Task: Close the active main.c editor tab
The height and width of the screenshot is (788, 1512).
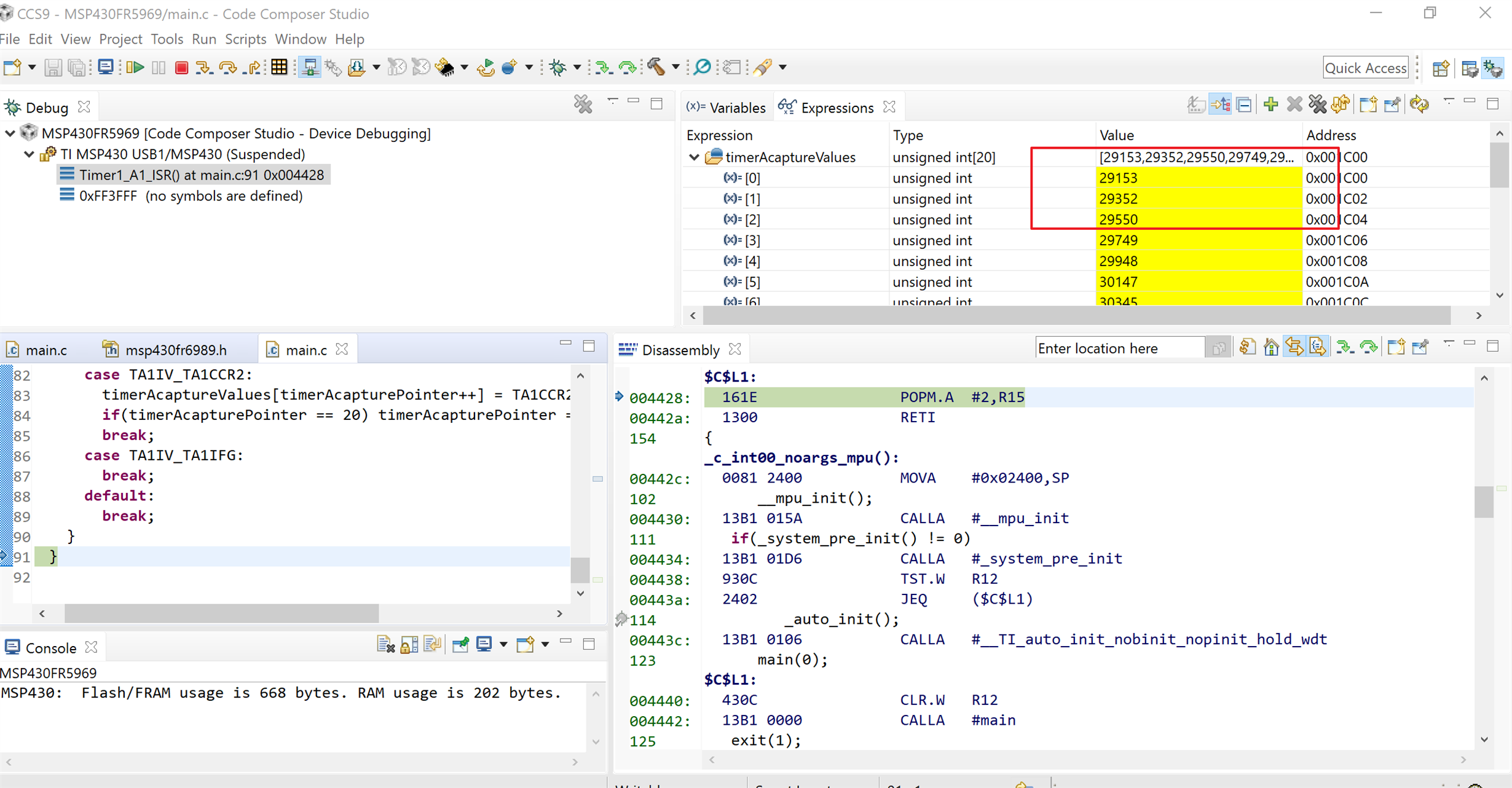Action: click(x=342, y=349)
